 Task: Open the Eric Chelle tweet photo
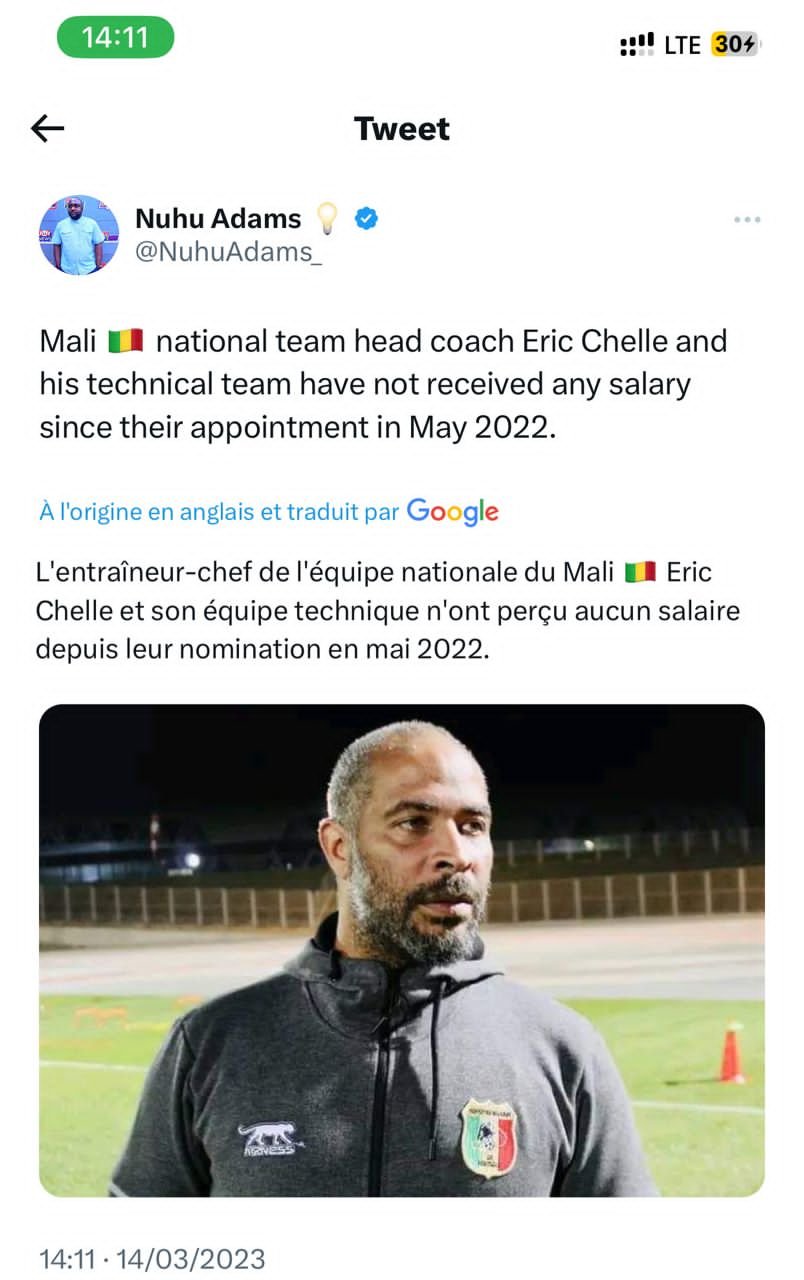pyautogui.click(x=402, y=950)
